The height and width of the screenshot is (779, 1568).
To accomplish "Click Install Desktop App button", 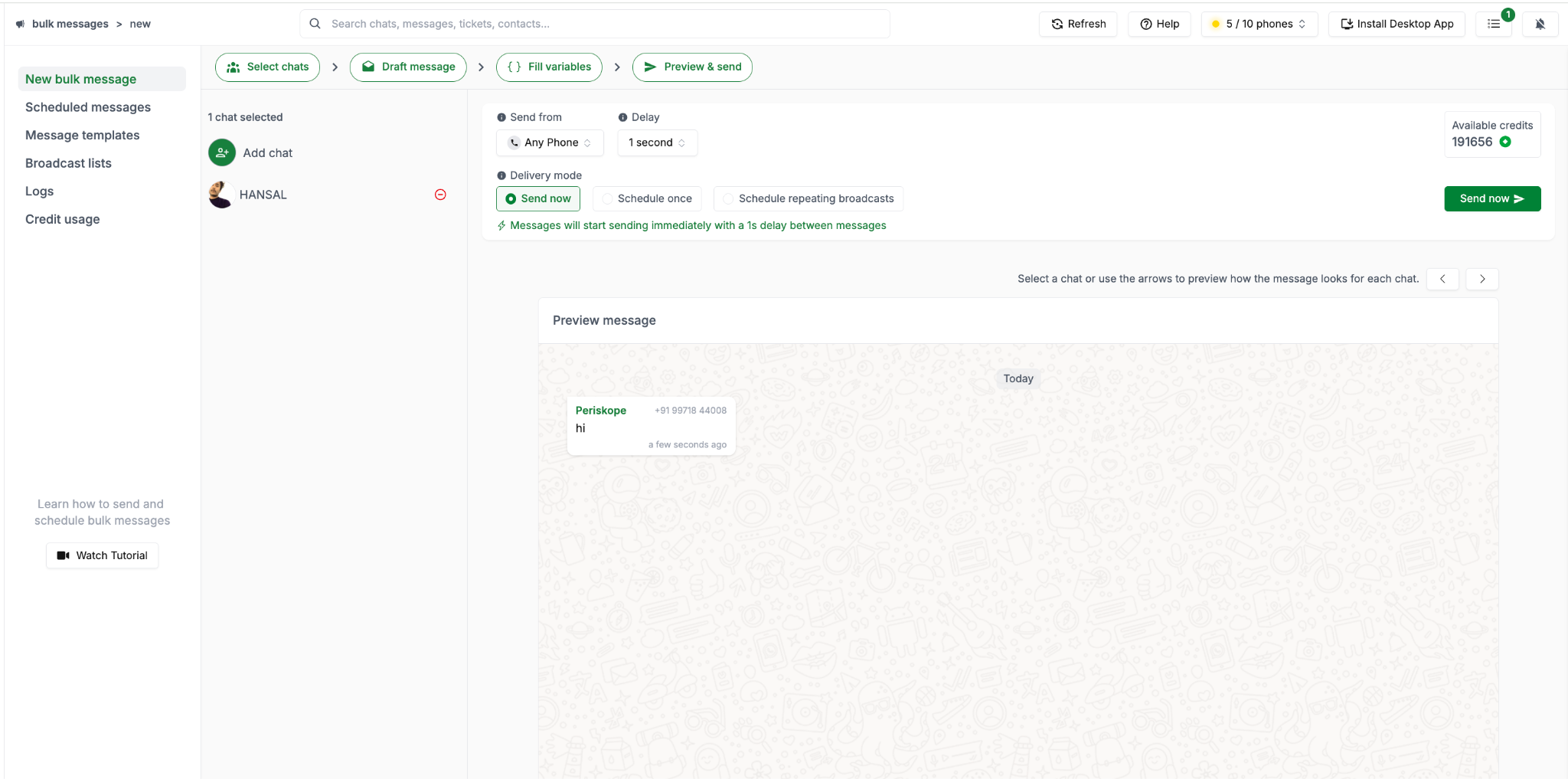I will (1396, 24).
